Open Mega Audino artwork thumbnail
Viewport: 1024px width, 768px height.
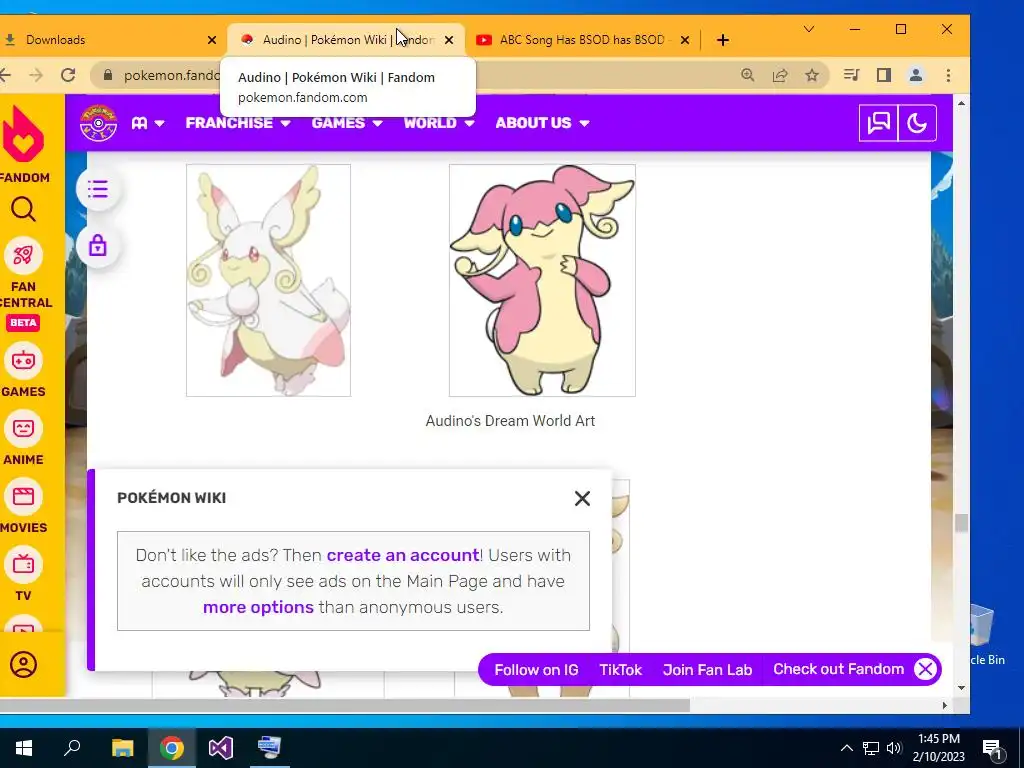coord(268,280)
